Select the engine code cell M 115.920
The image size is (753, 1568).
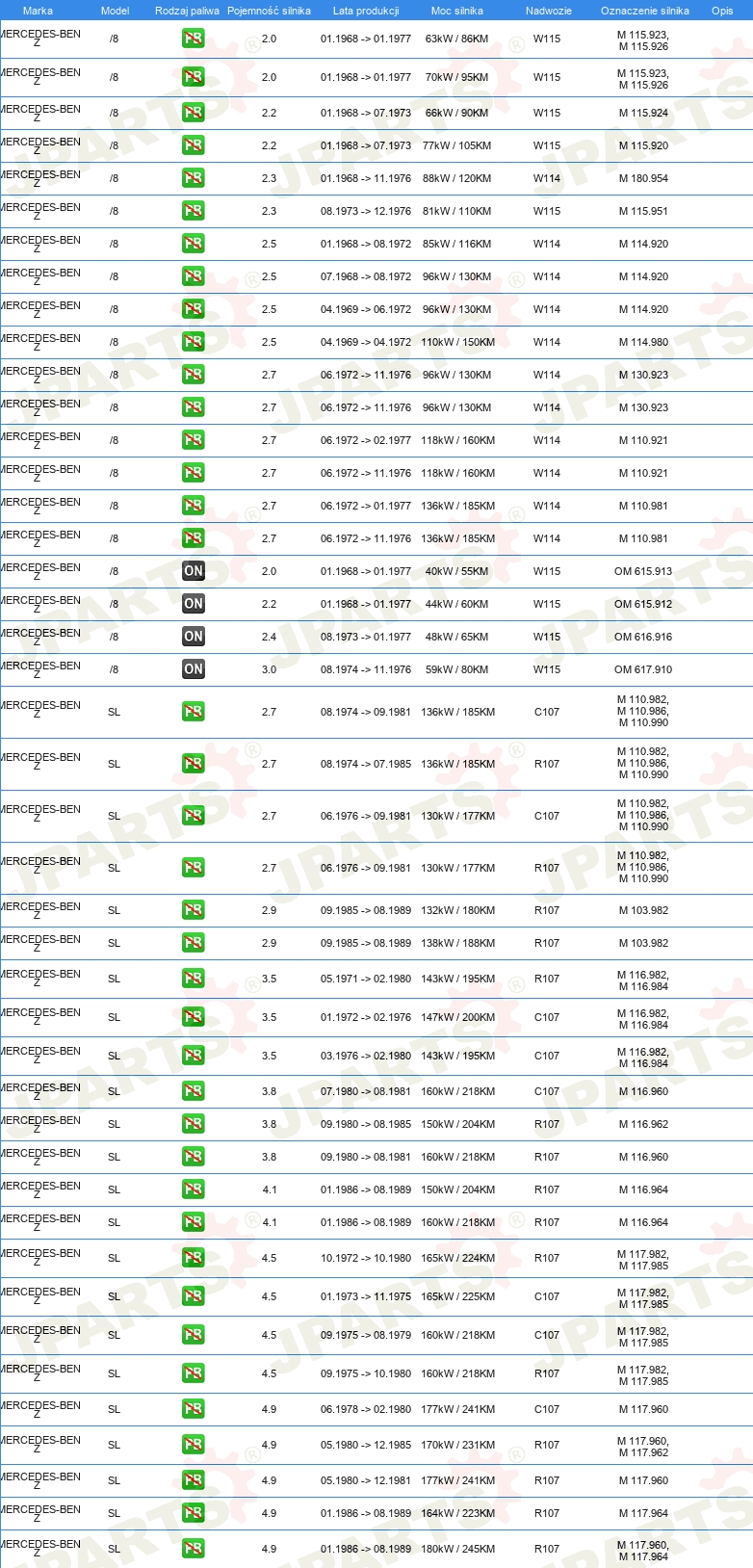[x=643, y=146]
